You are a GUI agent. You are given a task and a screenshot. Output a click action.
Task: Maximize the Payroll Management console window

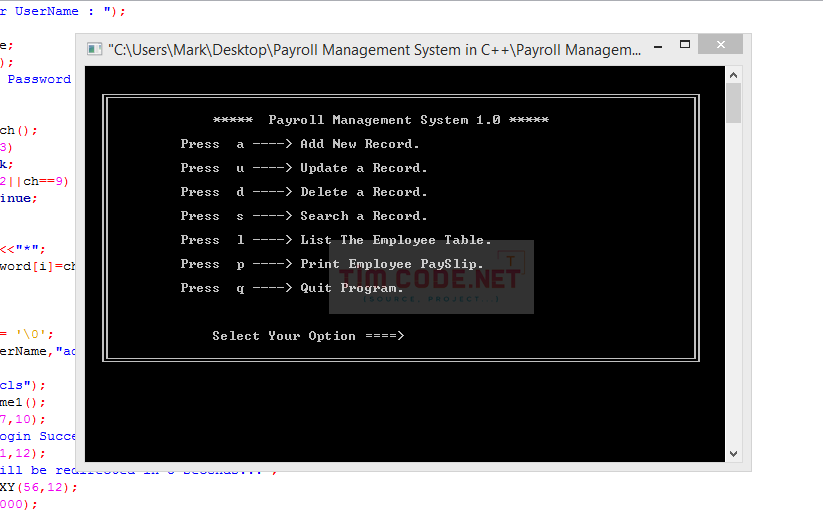(684, 45)
